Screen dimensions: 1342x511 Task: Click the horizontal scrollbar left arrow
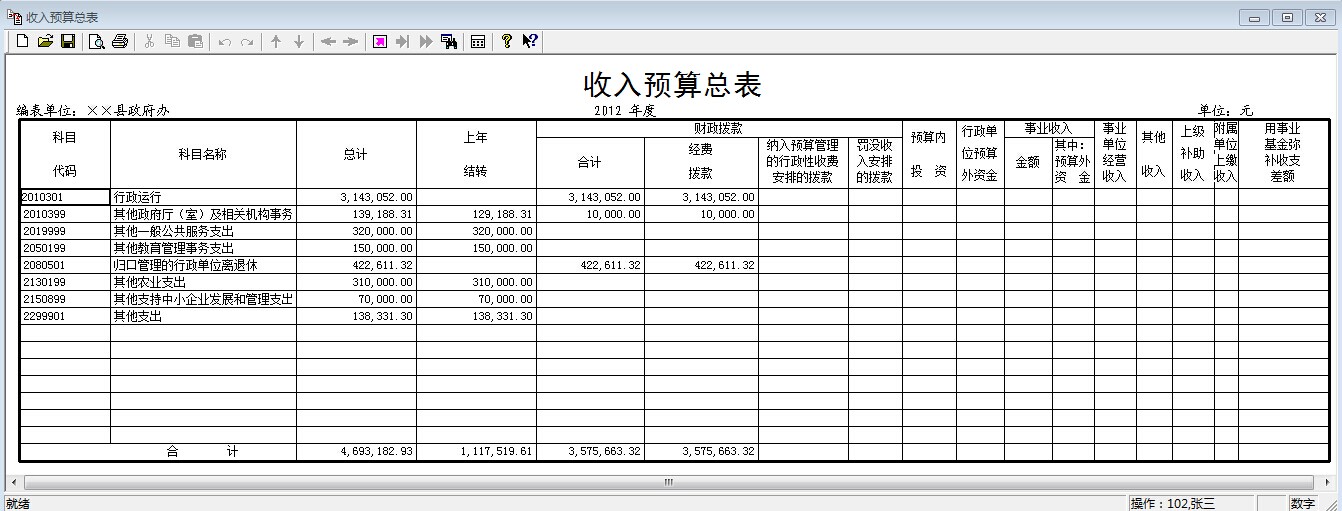click(13, 482)
